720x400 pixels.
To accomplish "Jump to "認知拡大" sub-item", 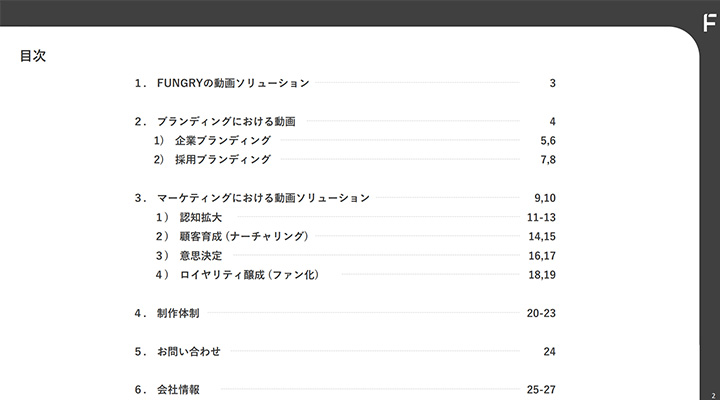I will pyautogui.click(x=201, y=217).
